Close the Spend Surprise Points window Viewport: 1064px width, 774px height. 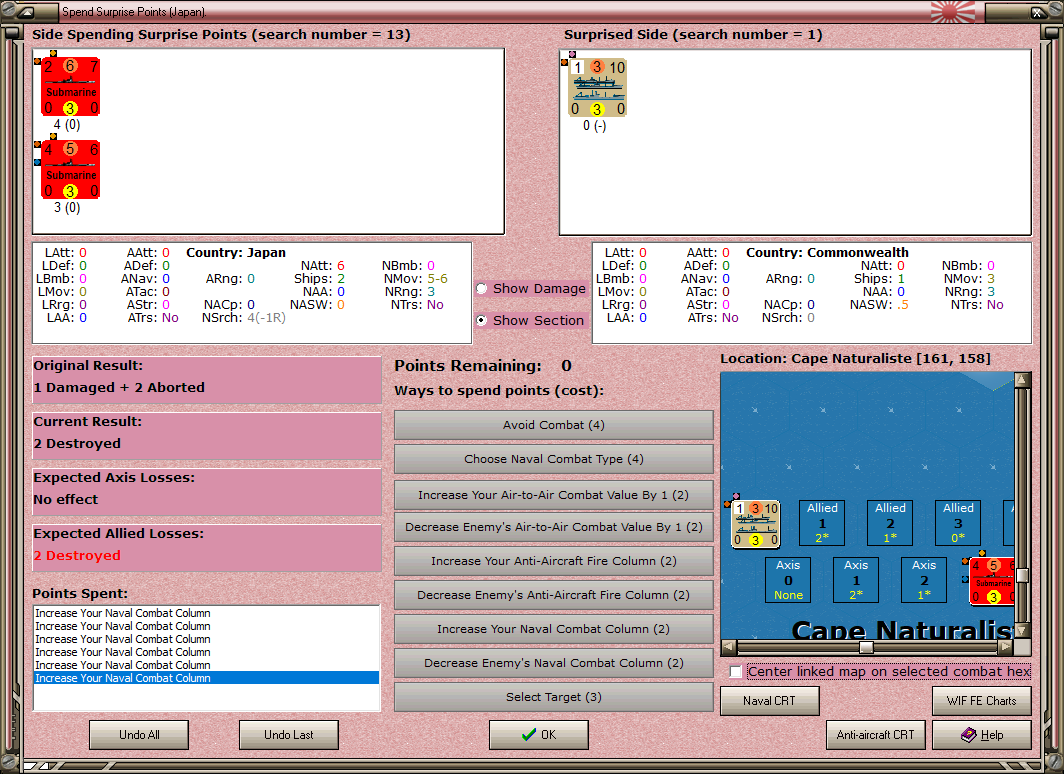(1038, 12)
